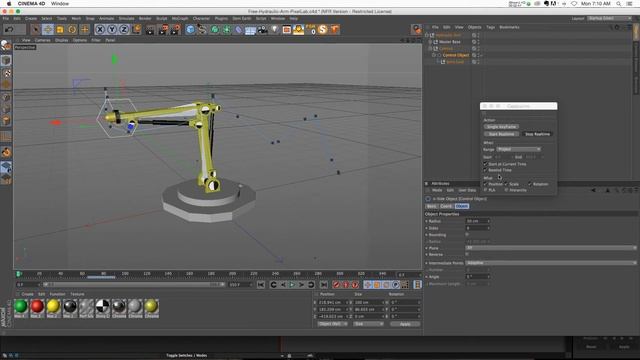Select the Live Selection arrow tool
640x360 pixels.
(x=36, y=29)
